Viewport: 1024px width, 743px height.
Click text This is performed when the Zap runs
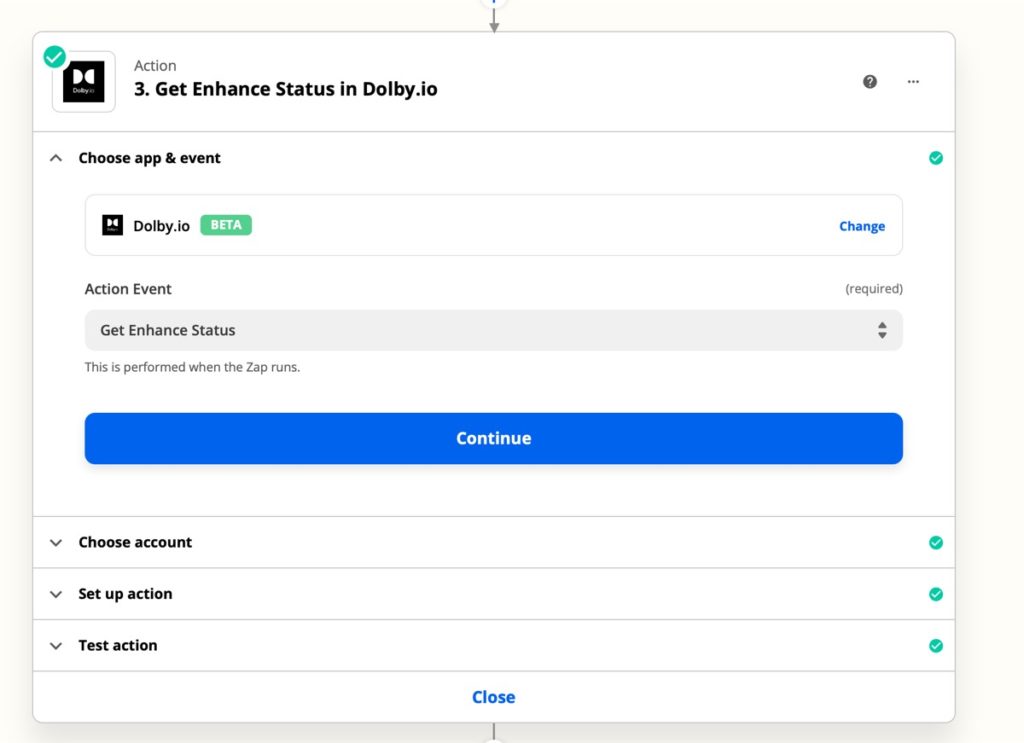(192, 367)
